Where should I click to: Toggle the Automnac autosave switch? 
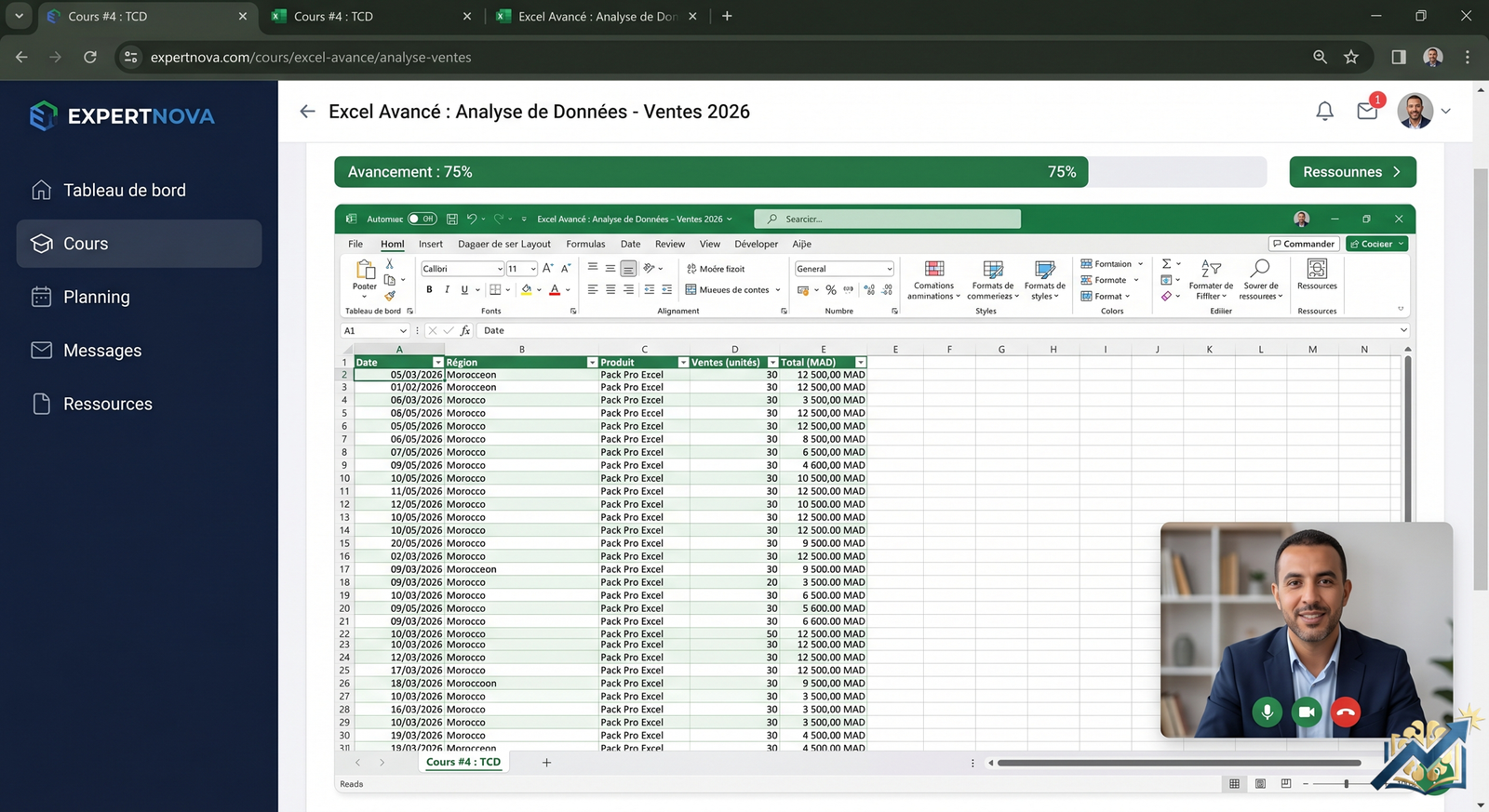click(422, 220)
